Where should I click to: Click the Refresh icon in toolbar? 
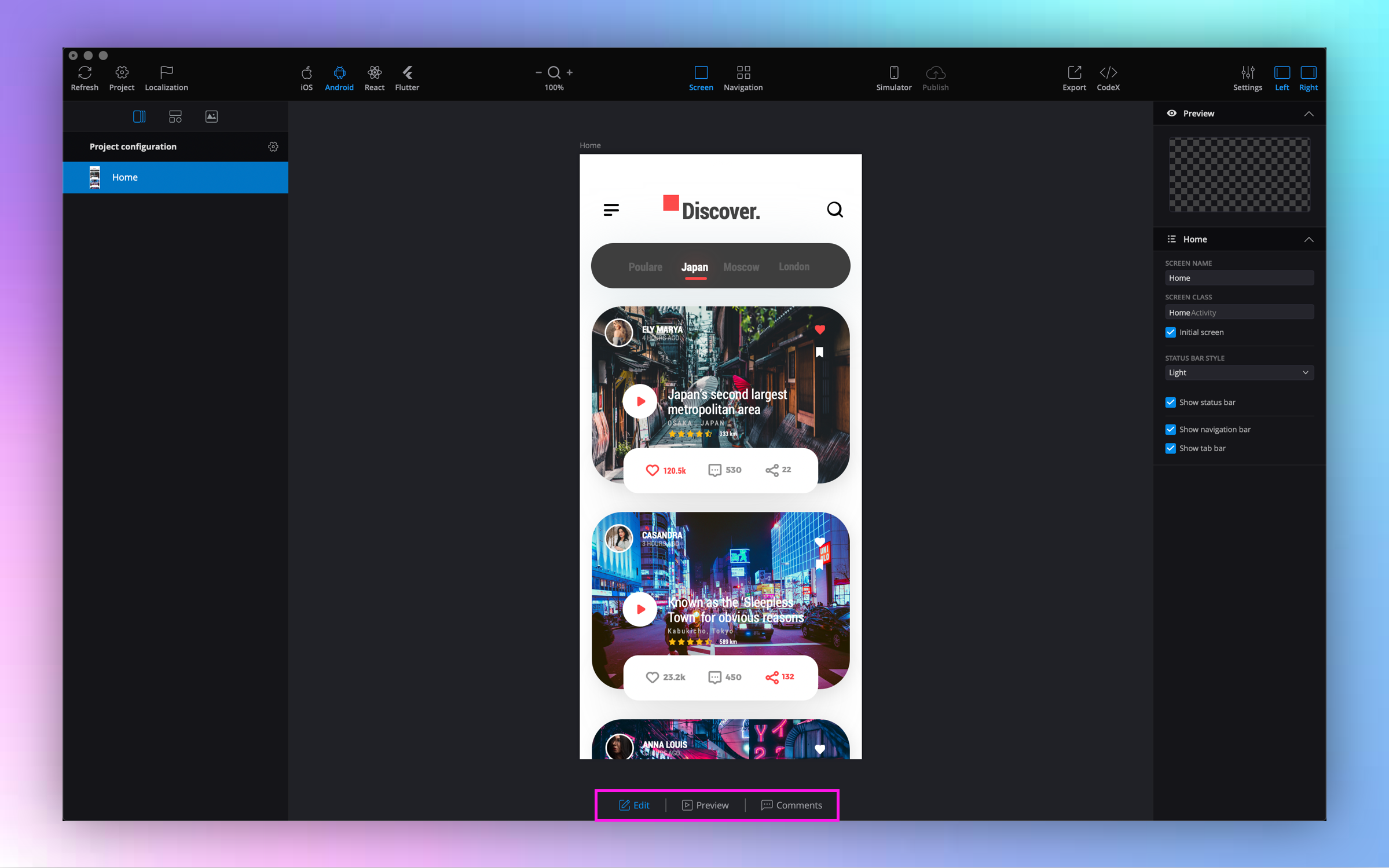(x=85, y=73)
